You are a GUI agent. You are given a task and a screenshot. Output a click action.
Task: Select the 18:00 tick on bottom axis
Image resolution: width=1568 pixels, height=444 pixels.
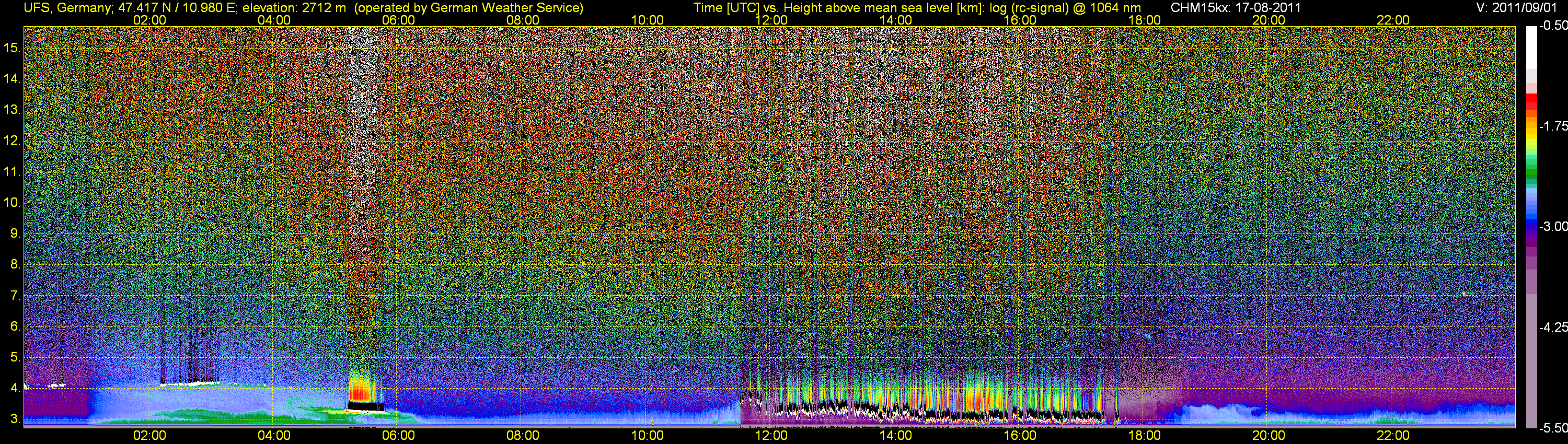(x=1144, y=436)
